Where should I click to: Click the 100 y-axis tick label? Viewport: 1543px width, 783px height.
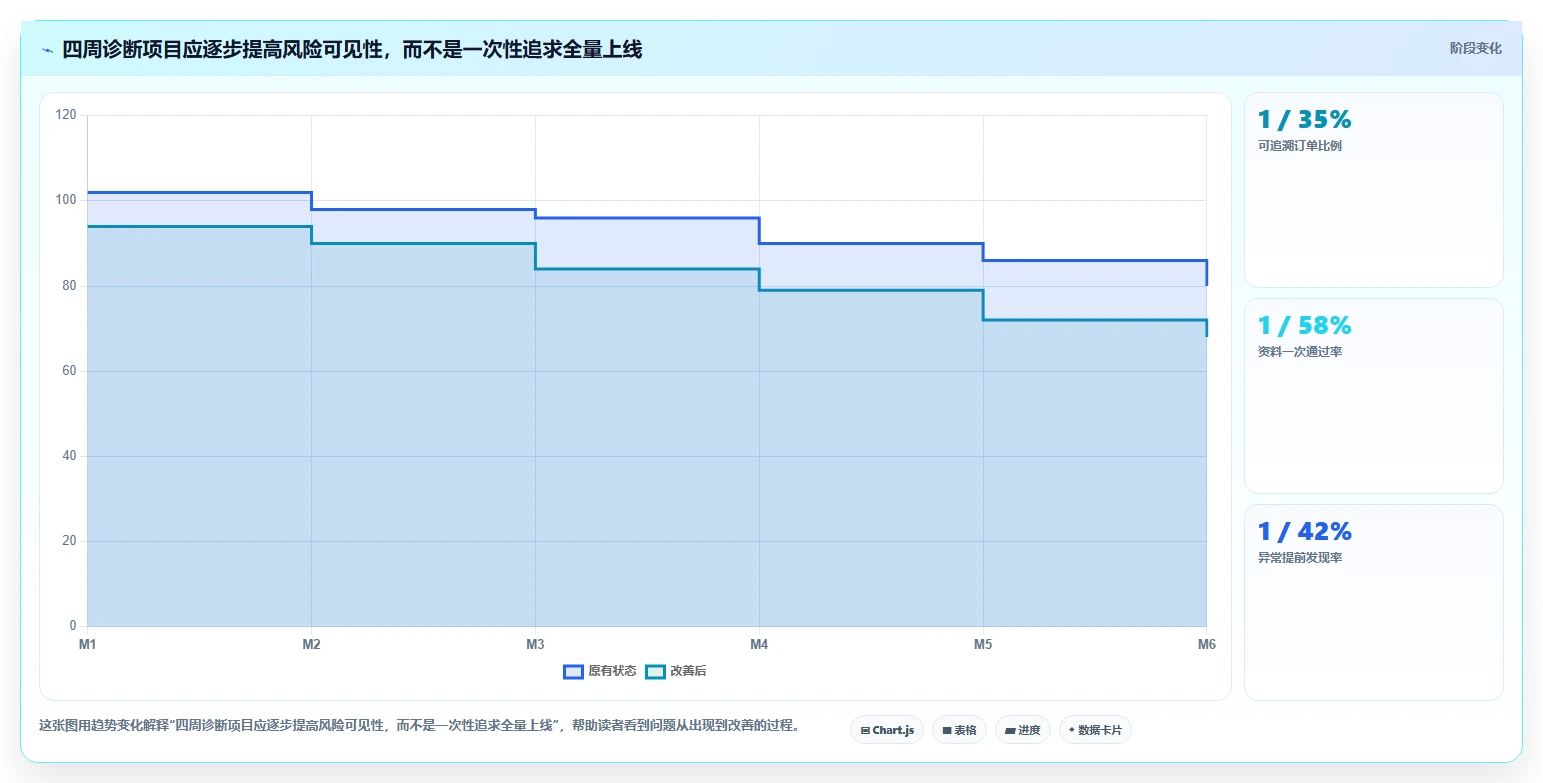tap(66, 200)
